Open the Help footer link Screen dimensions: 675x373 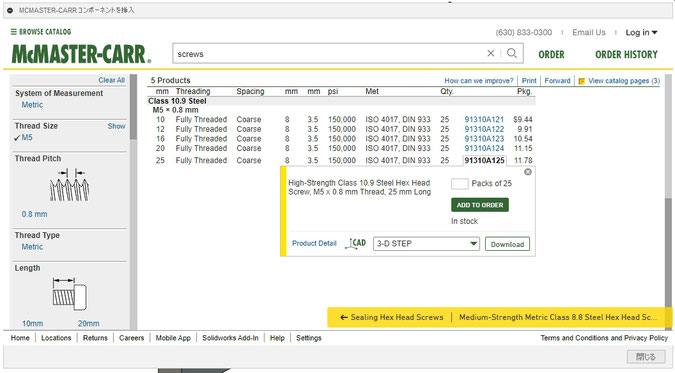(x=277, y=338)
